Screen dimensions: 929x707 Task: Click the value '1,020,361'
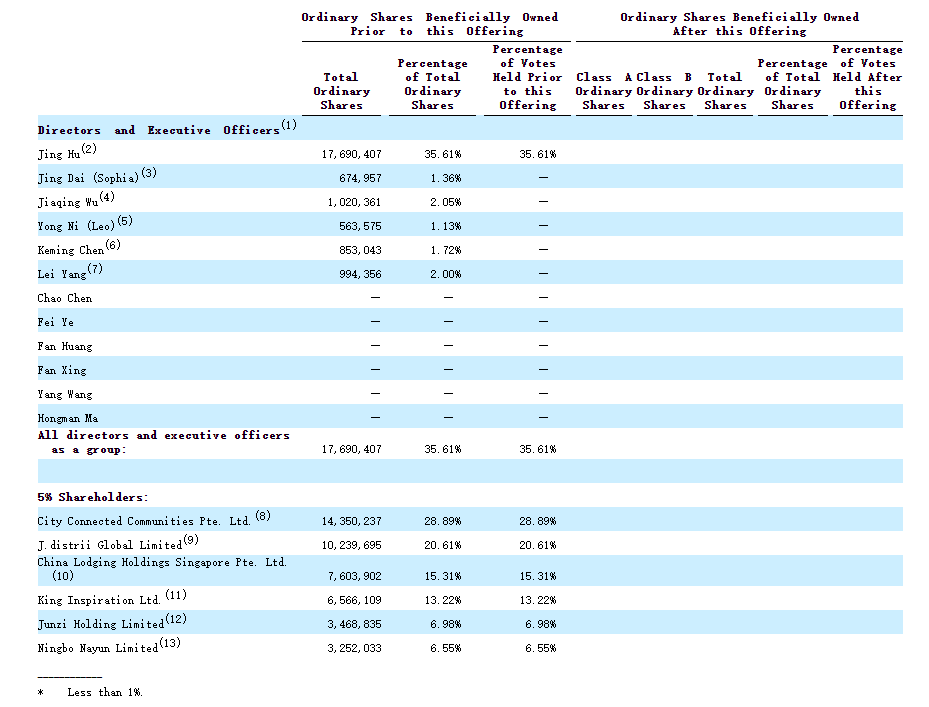[354, 202]
